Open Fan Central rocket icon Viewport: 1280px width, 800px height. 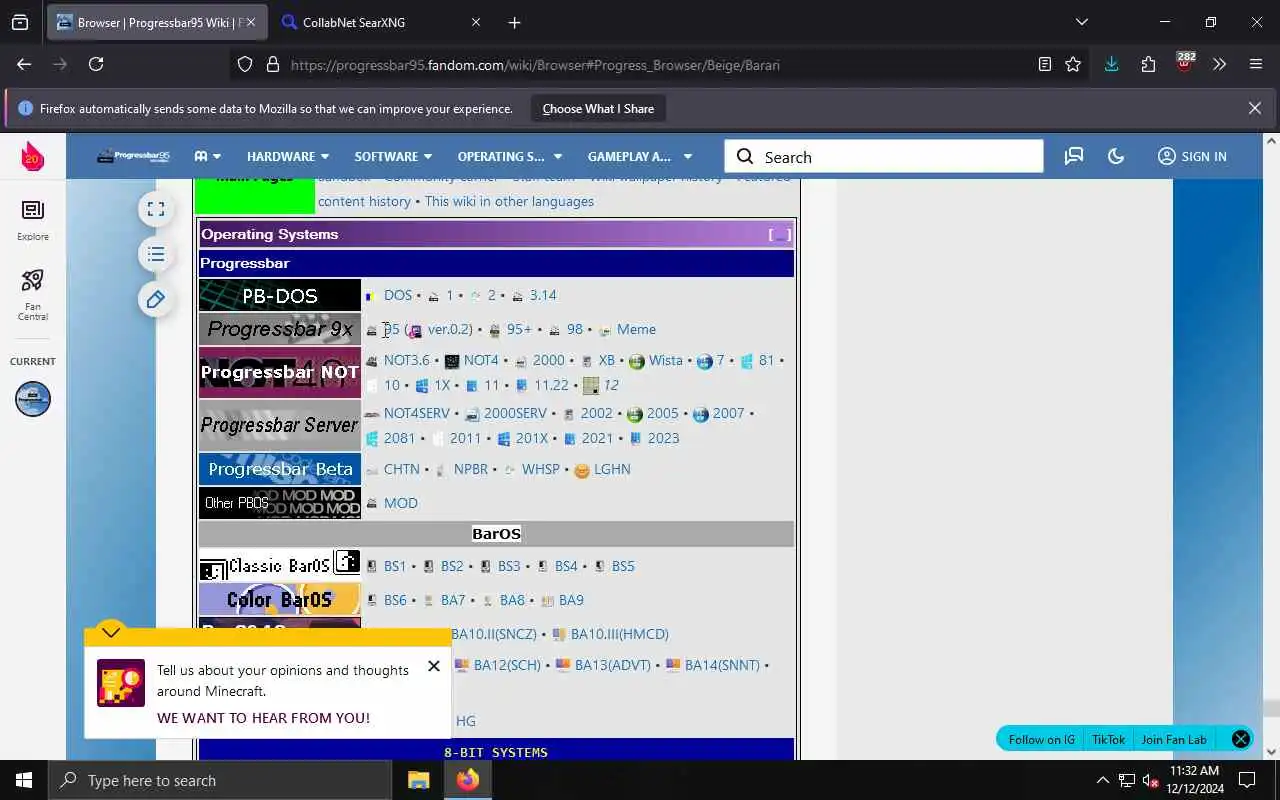pyautogui.click(x=32, y=294)
